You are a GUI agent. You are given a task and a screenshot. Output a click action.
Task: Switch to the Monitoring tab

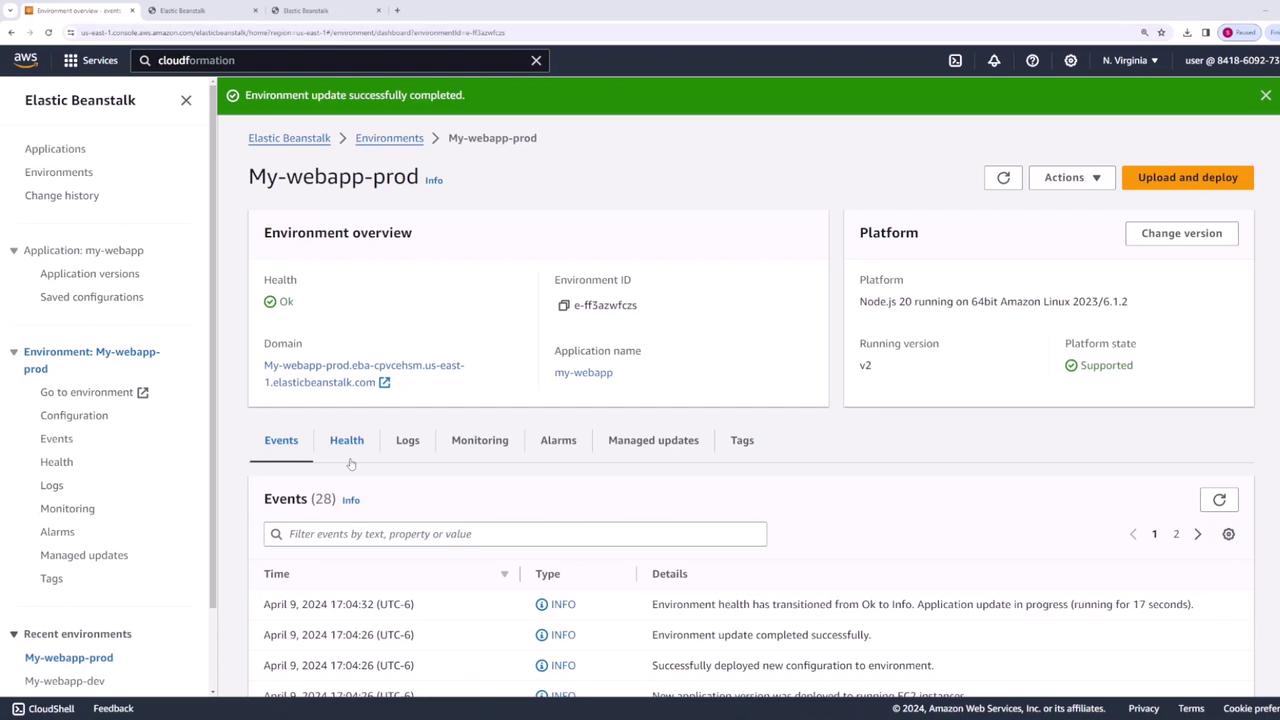click(480, 440)
